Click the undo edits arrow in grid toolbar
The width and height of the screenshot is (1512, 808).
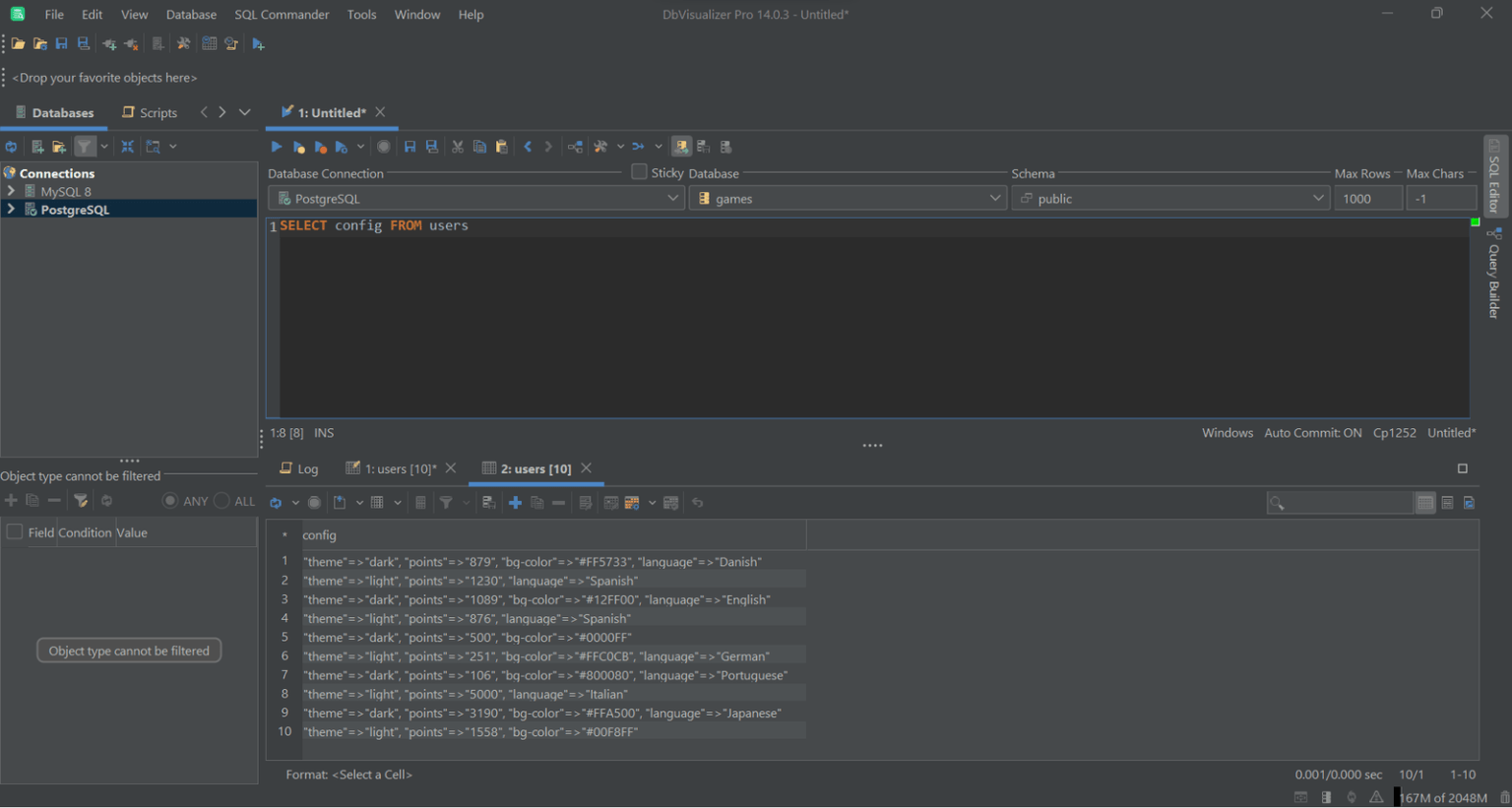point(698,503)
